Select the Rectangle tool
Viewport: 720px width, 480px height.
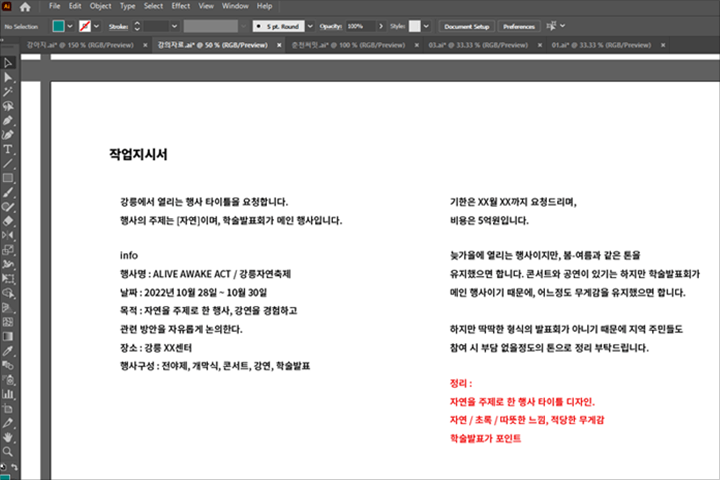[8, 178]
